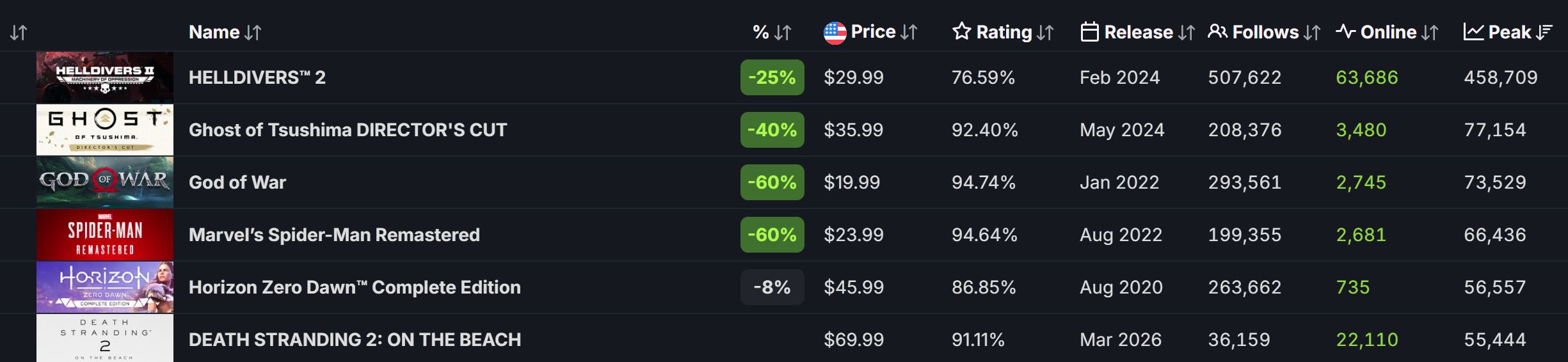Sort table by Online column arrows
This screenshot has width=1568, height=362.
point(1430,33)
